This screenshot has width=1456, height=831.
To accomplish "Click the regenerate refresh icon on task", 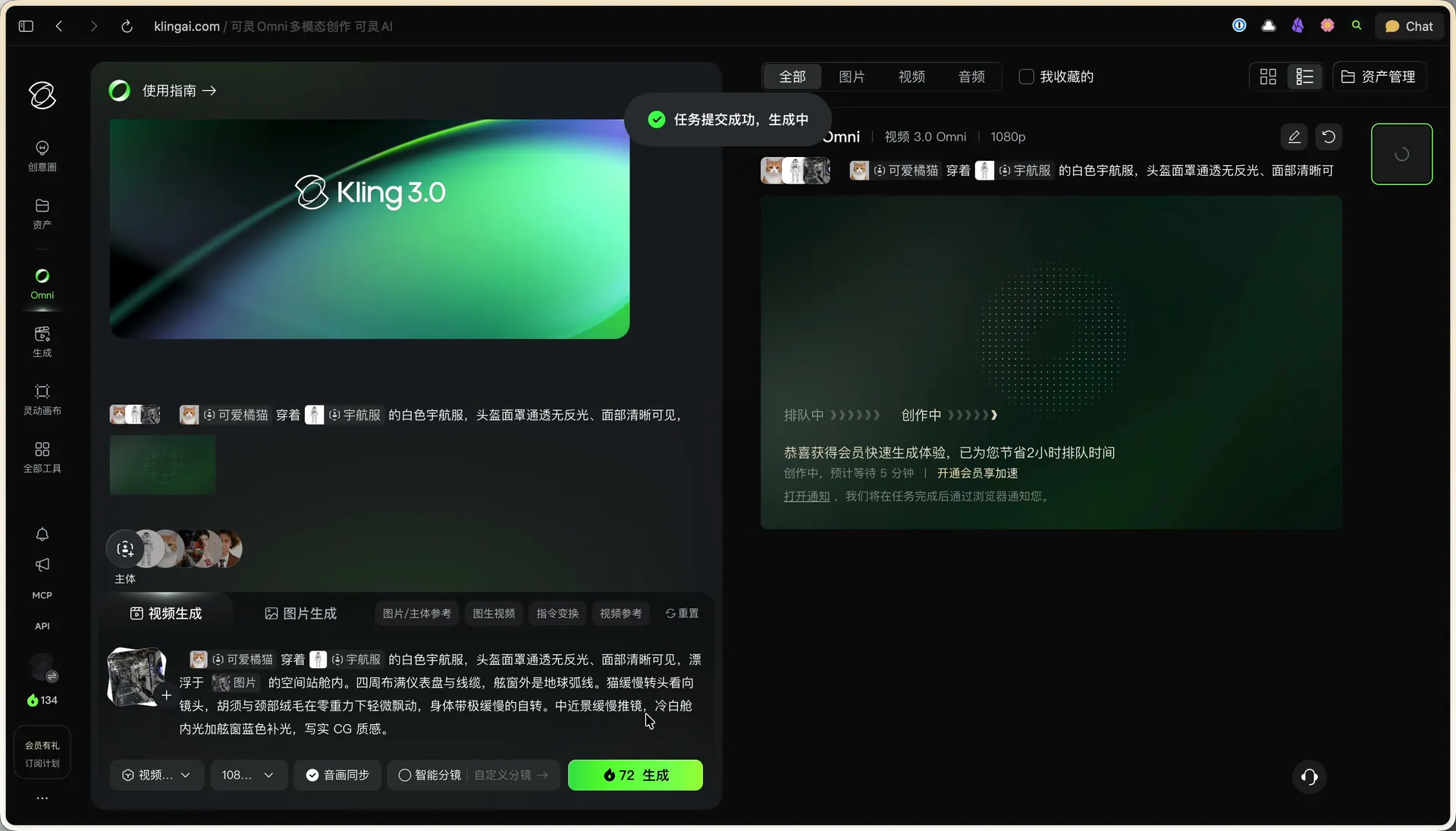I will [1329, 137].
